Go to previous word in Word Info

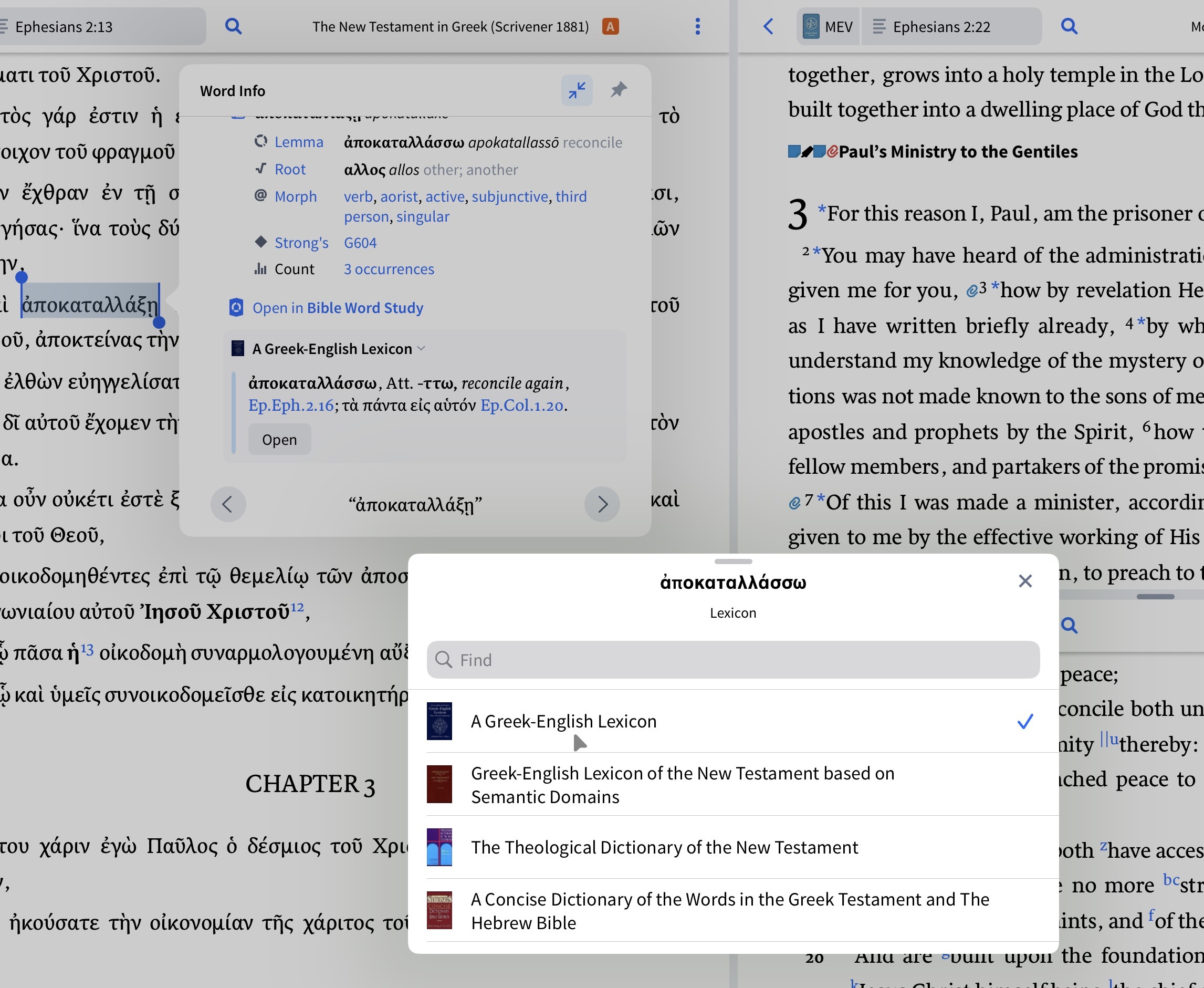pyautogui.click(x=228, y=504)
